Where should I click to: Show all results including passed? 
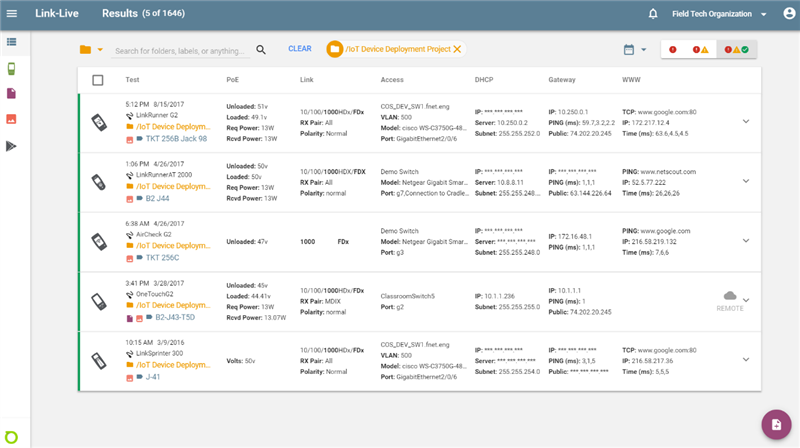tap(737, 49)
